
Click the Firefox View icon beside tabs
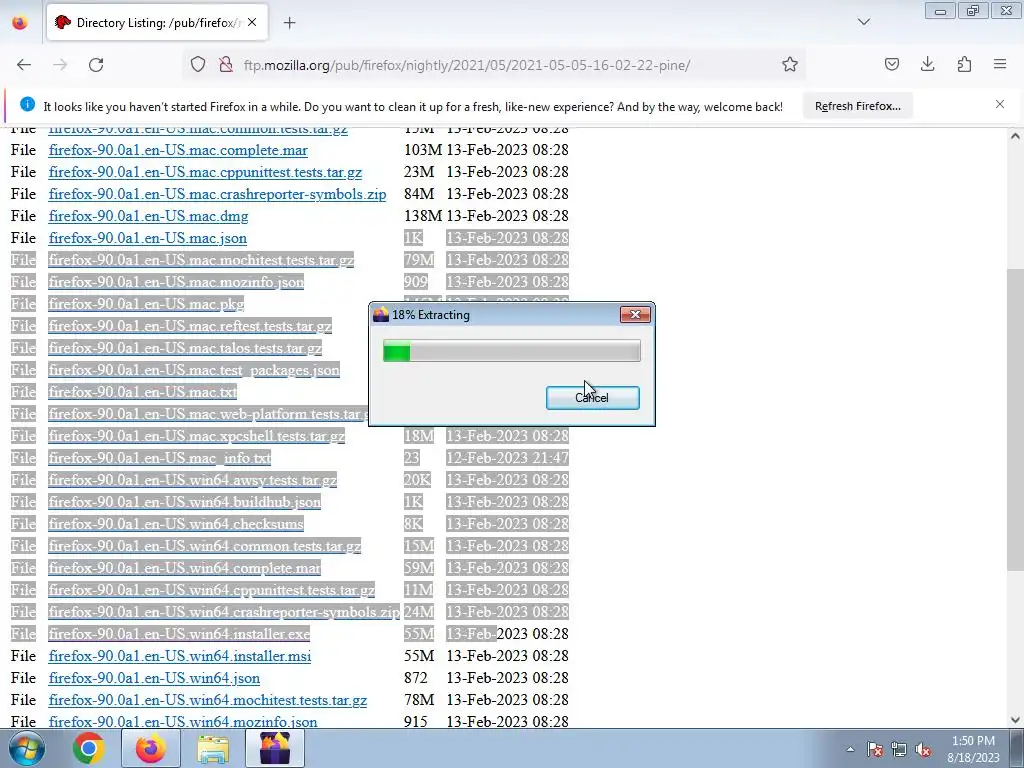pos(20,22)
